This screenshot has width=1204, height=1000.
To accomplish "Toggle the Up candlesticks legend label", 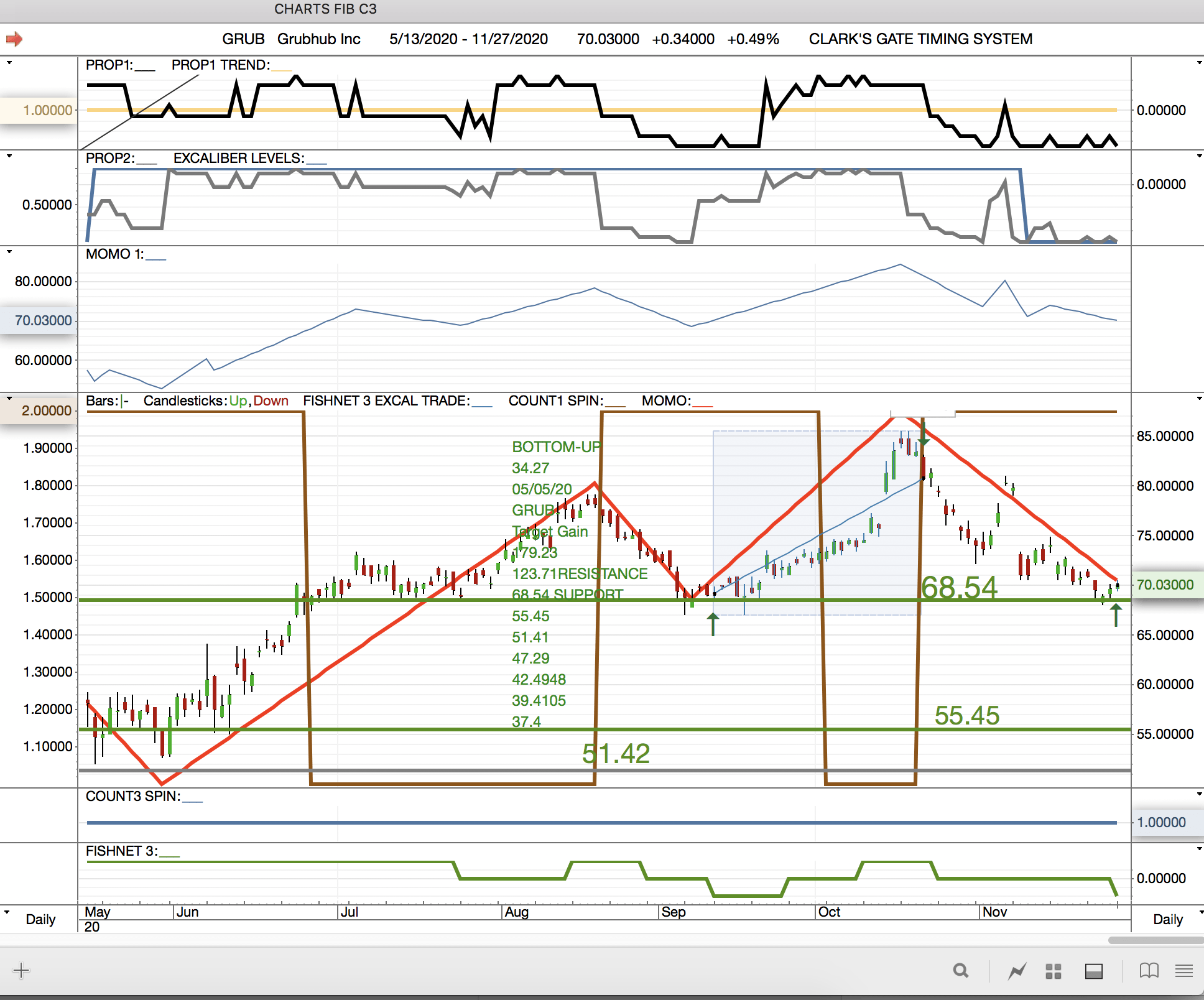I will click(x=238, y=401).
